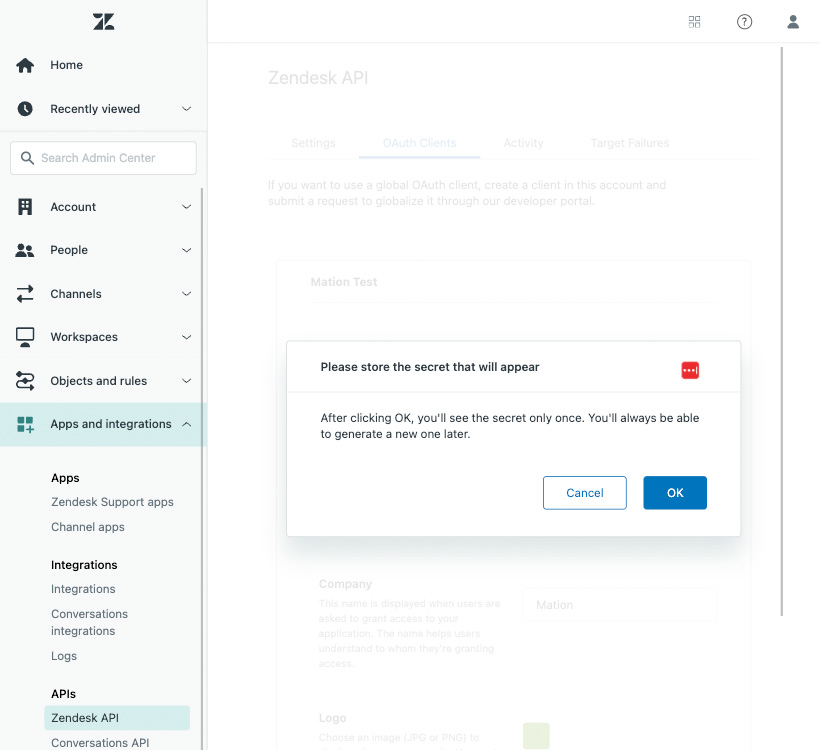
Task: Click the Objects and rules icon
Action: pyautogui.click(x=25, y=381)
